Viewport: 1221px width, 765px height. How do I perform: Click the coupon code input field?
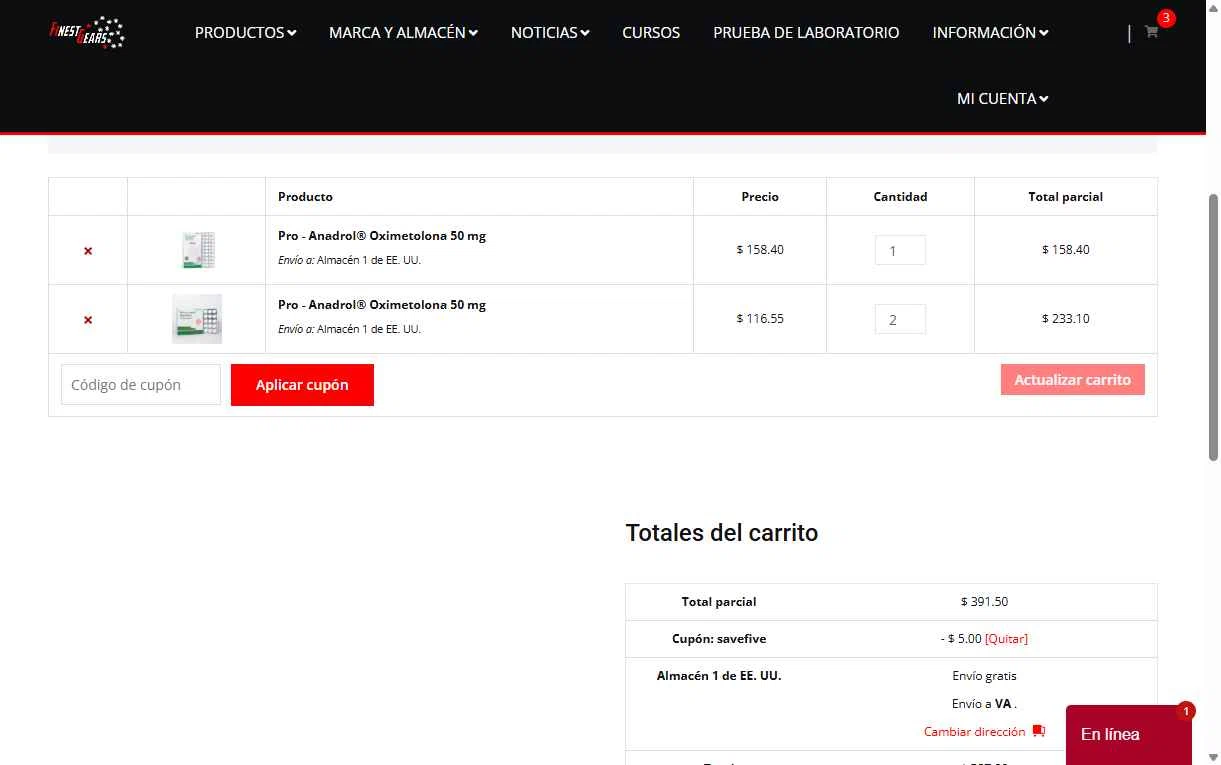pos(141,385)
